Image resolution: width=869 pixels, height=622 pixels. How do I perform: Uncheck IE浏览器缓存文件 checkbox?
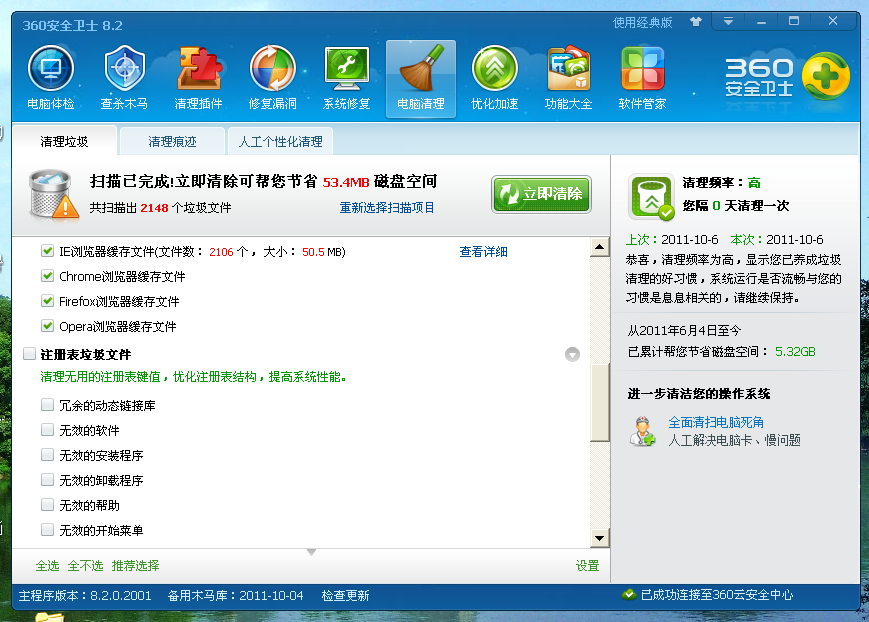pyautogui.click(x=47, y=251)
